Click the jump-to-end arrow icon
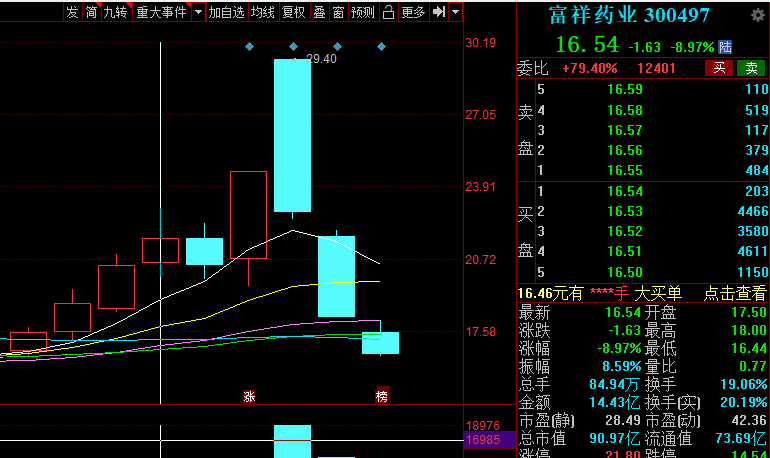Viewport: 770px width, 458px height. click(x=439, y=12)
